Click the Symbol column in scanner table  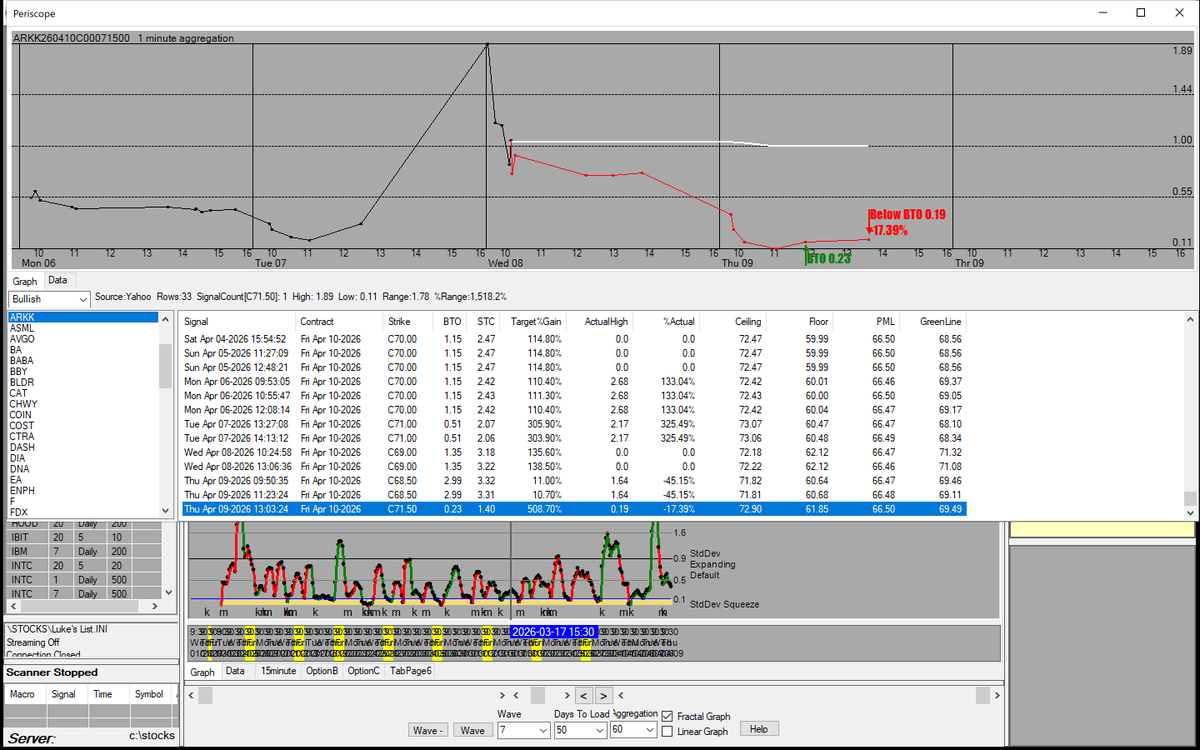(x=149, y=693)
